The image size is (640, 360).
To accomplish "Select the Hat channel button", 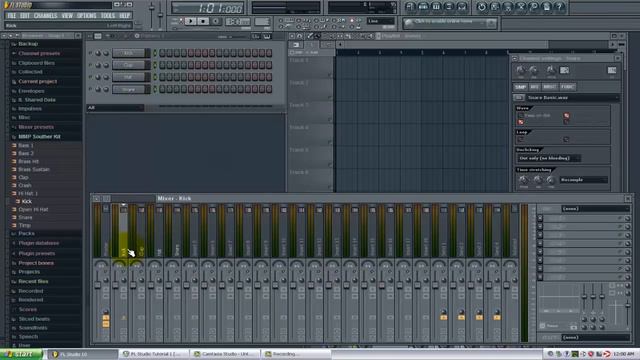I will pyautogui.click(x=129, y=77).
